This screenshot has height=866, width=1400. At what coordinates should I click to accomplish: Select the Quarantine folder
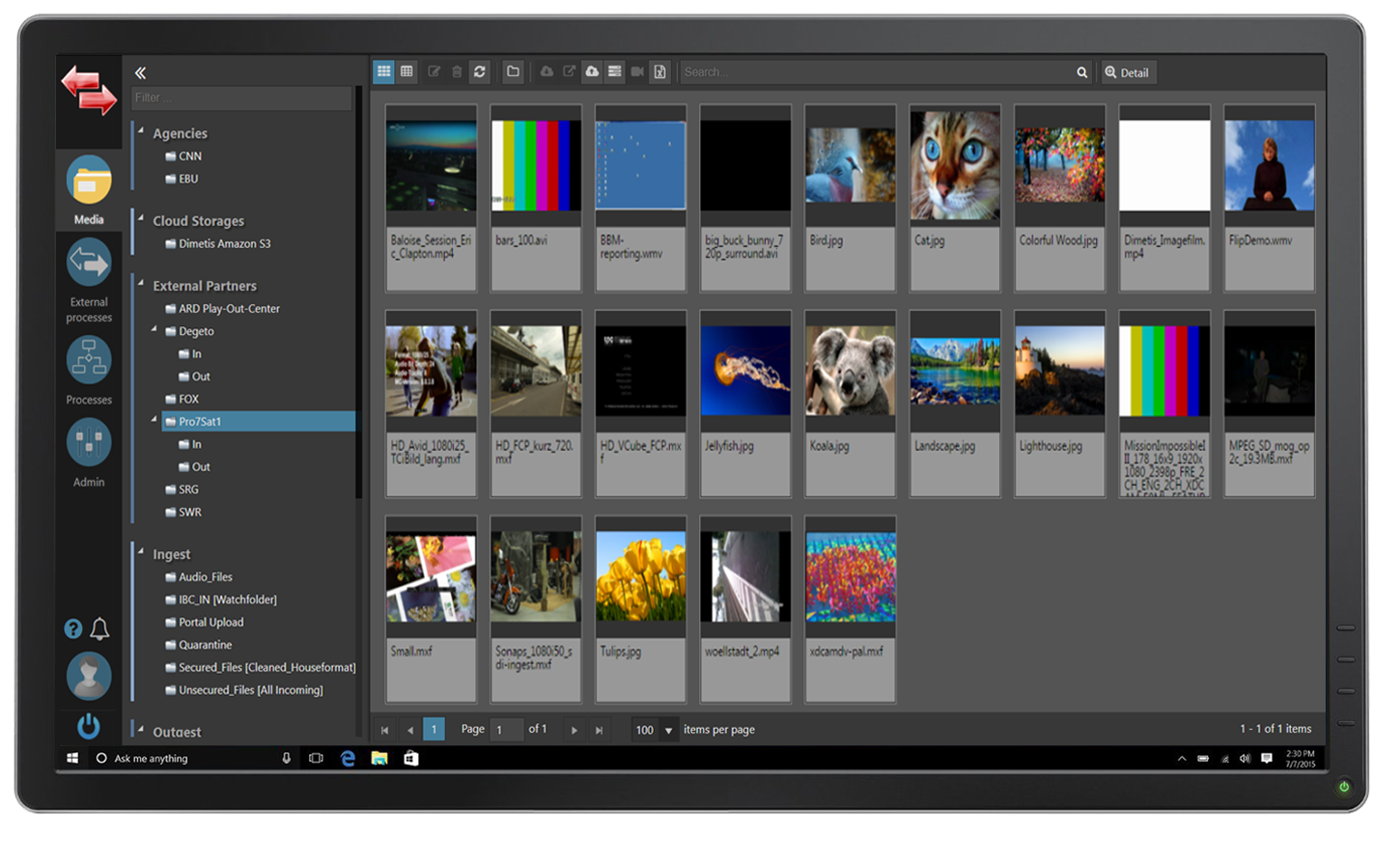coord(198,645)
